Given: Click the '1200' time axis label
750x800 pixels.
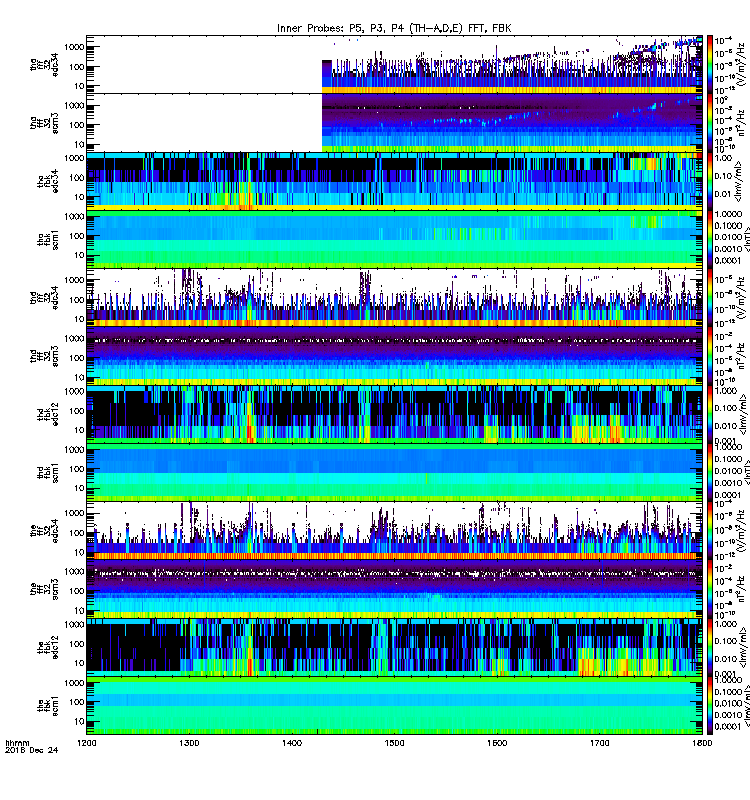Looking at the screenshot, I should click(87, 743).
